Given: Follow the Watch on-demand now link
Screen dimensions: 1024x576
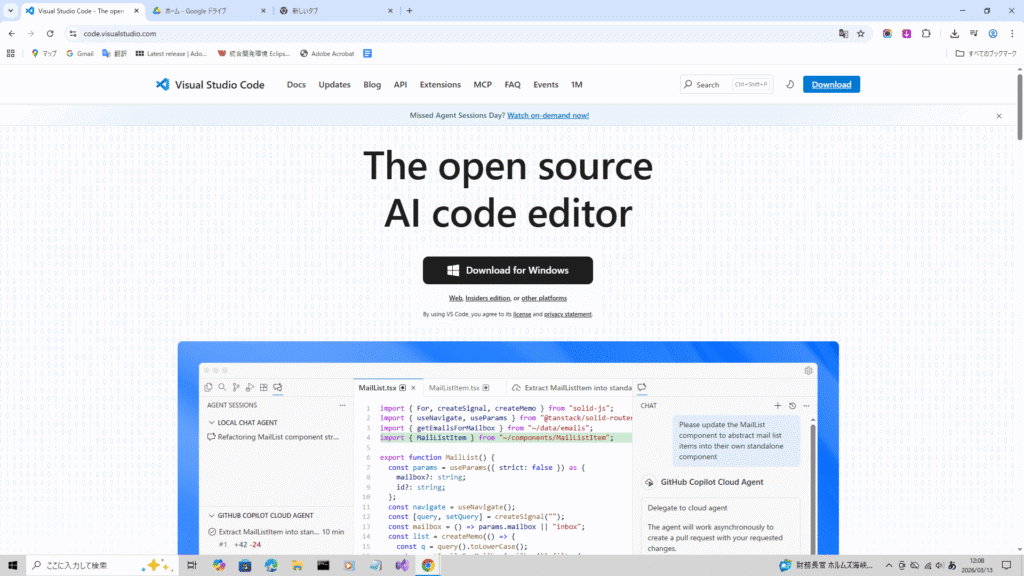Looking at the screenshot, I should 548,116.
